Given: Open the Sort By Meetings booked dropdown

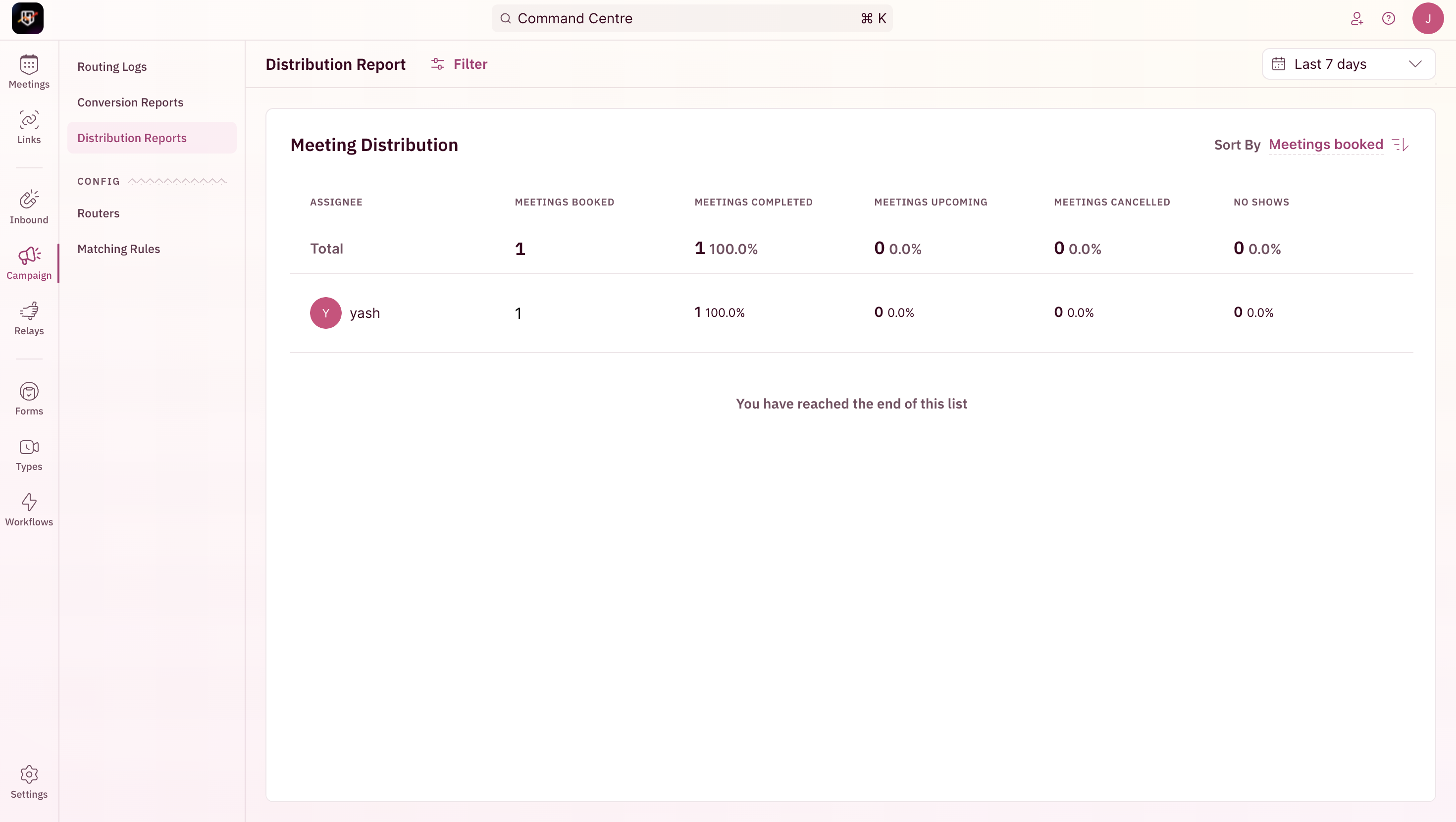Looking at the screenshot, I should coord(1325,145).
